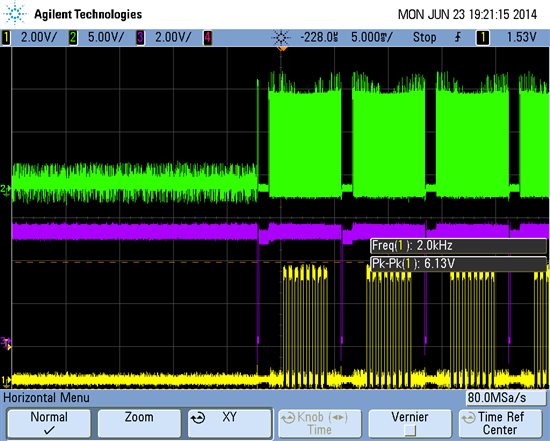Click the Freq(1) 2.0kHz measurement readout
This screenshot has height=441, width=550.
(x=458, y=246)
